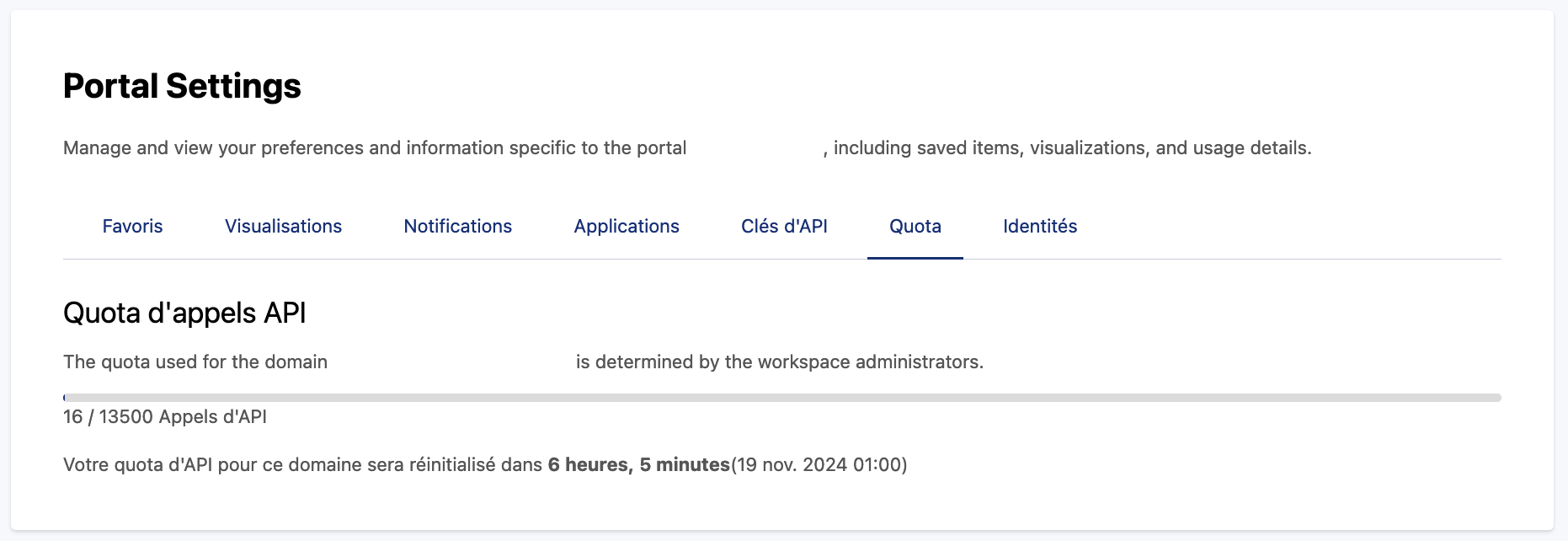
Task: Click 'The quota used for the domain' text
Action: point(195,362)
